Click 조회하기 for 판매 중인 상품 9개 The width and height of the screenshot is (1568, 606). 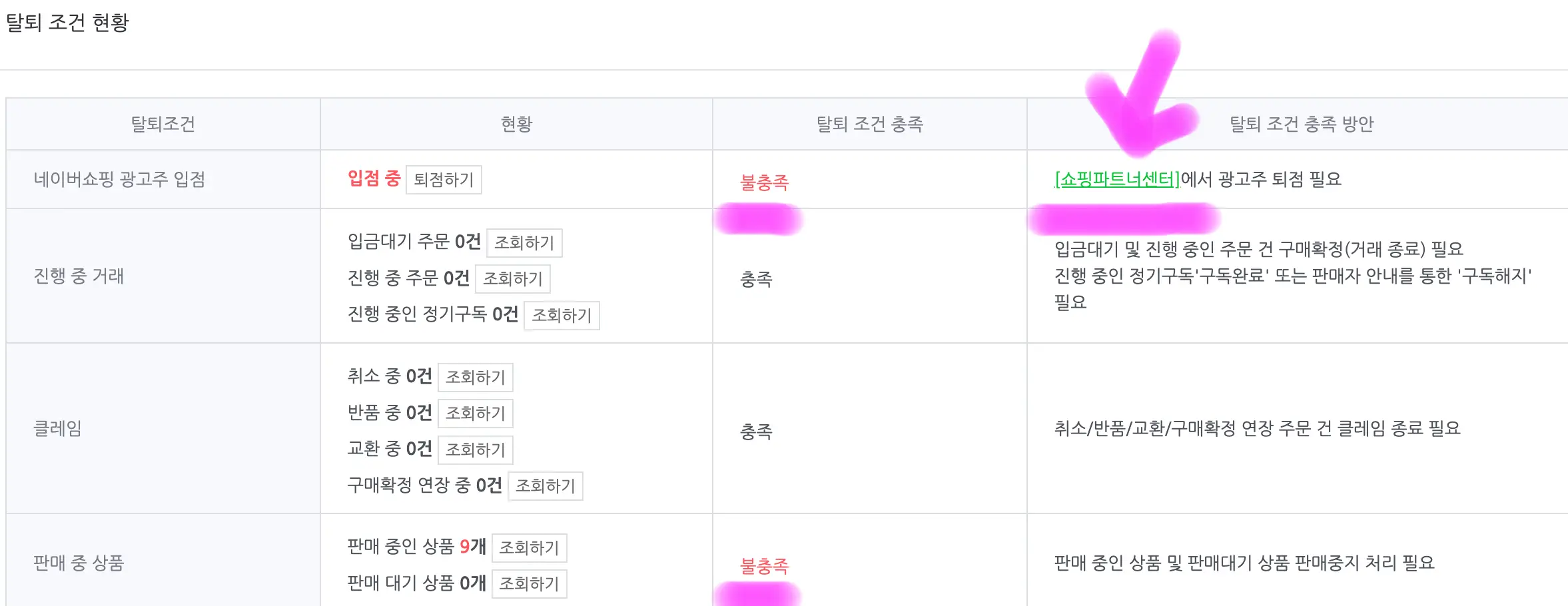tap(530, 548)
